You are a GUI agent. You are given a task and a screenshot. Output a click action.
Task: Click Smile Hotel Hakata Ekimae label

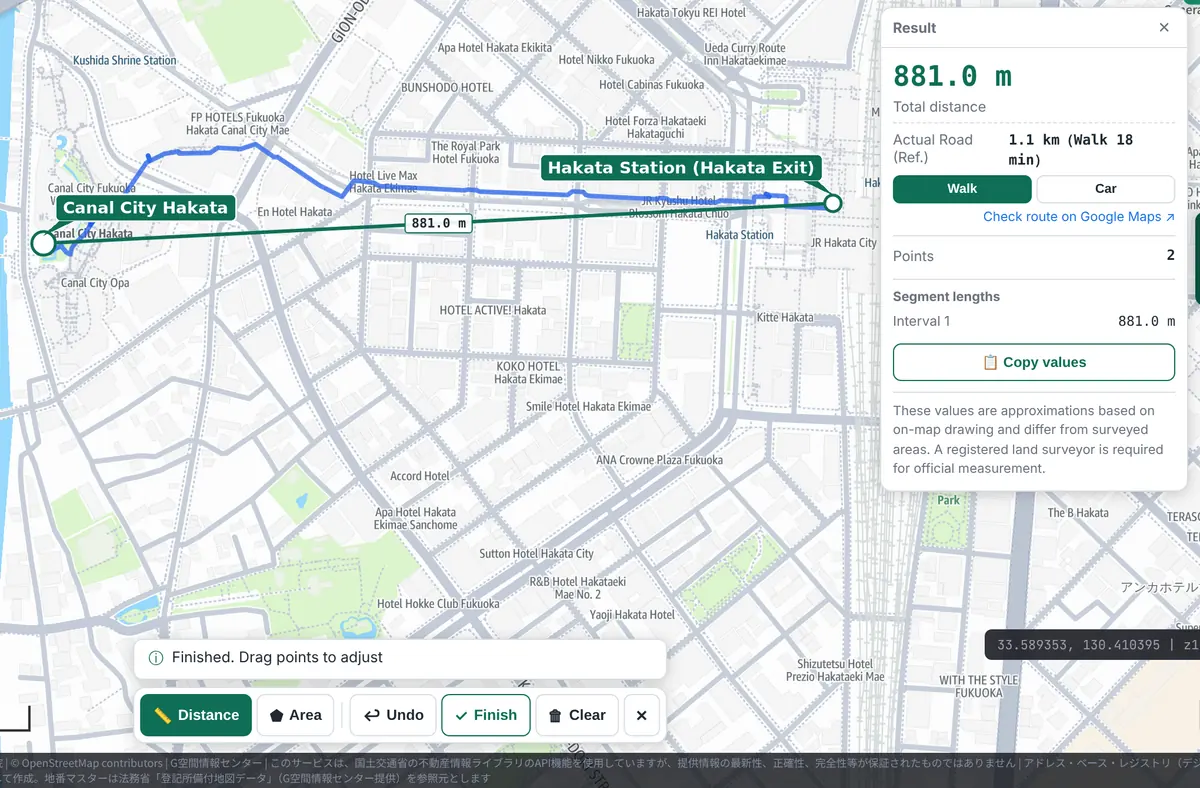click(588, 407)
